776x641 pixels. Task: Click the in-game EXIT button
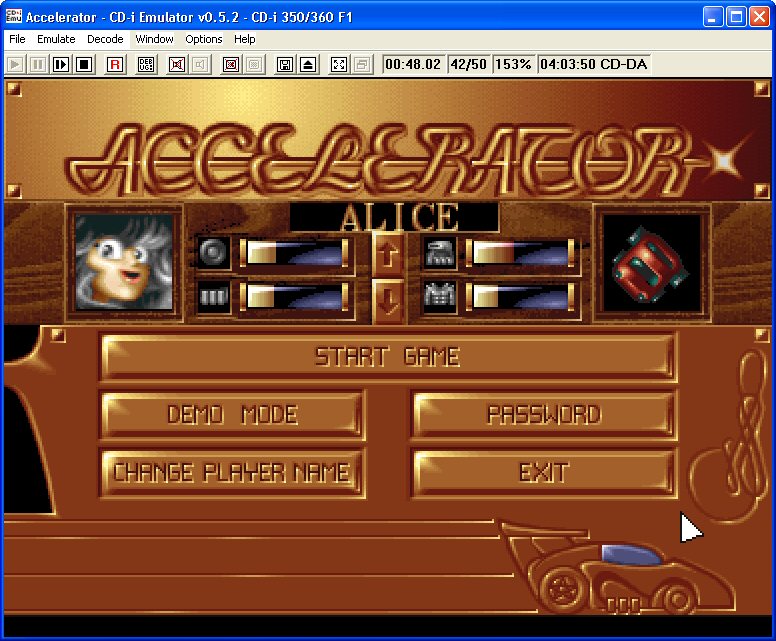[x=544, y=473]
